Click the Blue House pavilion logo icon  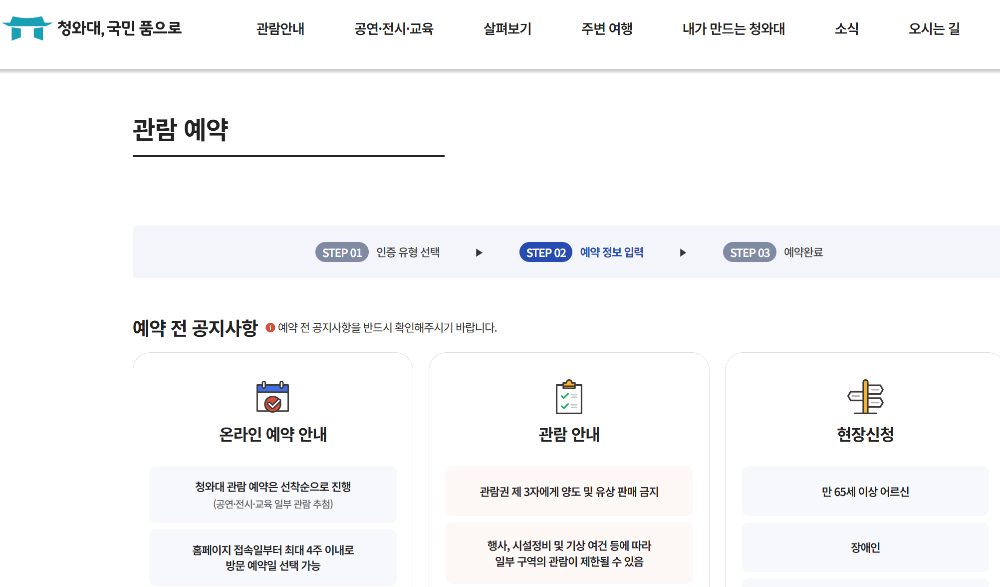26,27
